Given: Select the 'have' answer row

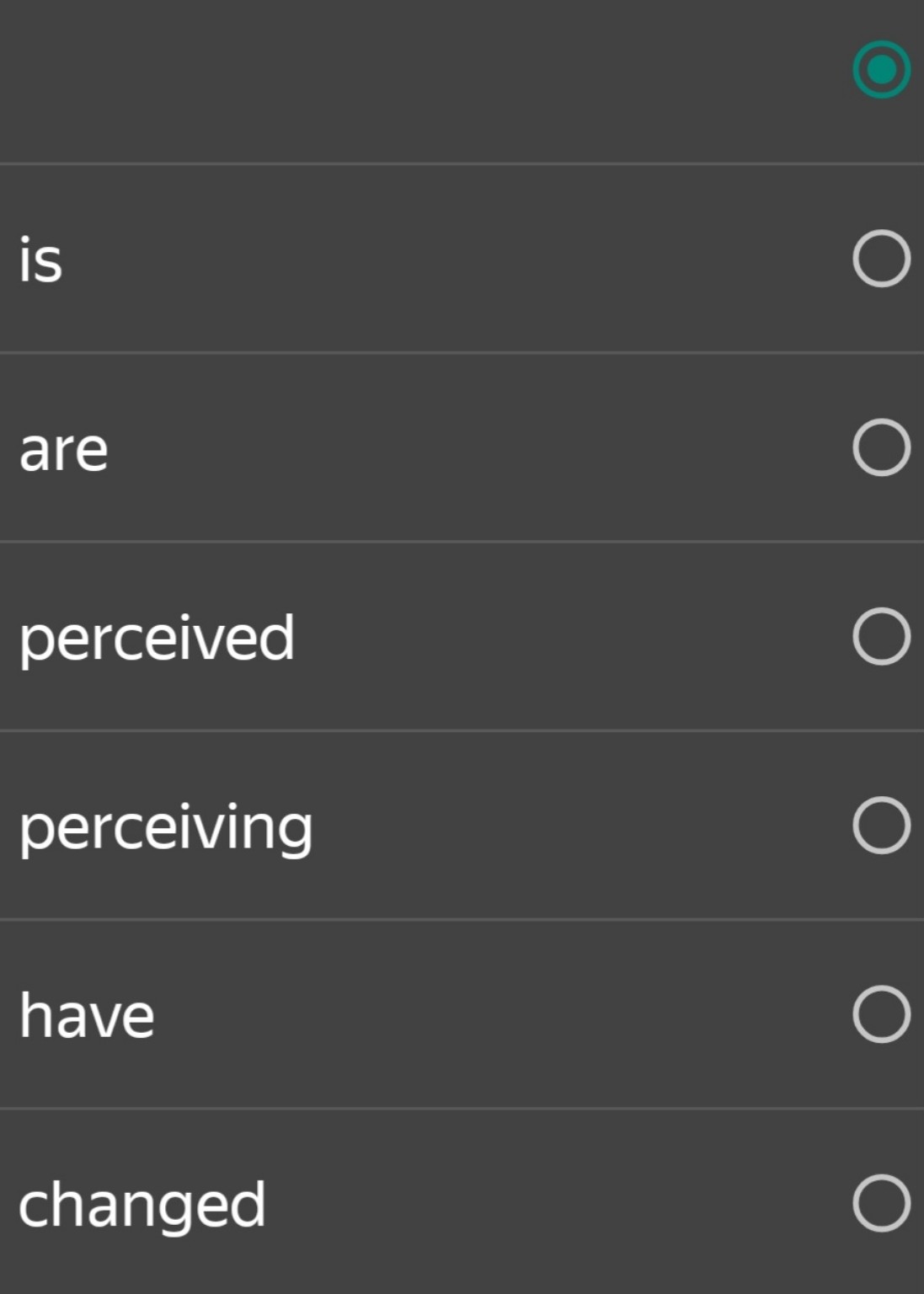Looking at the screenshot, I should point(421,1014).
